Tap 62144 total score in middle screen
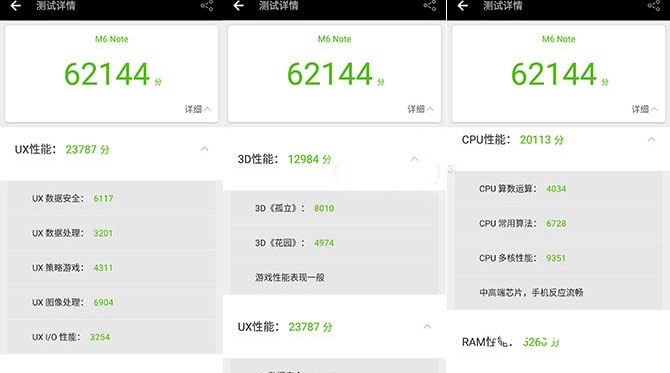The image size is (670, 373). coord(330,74)
